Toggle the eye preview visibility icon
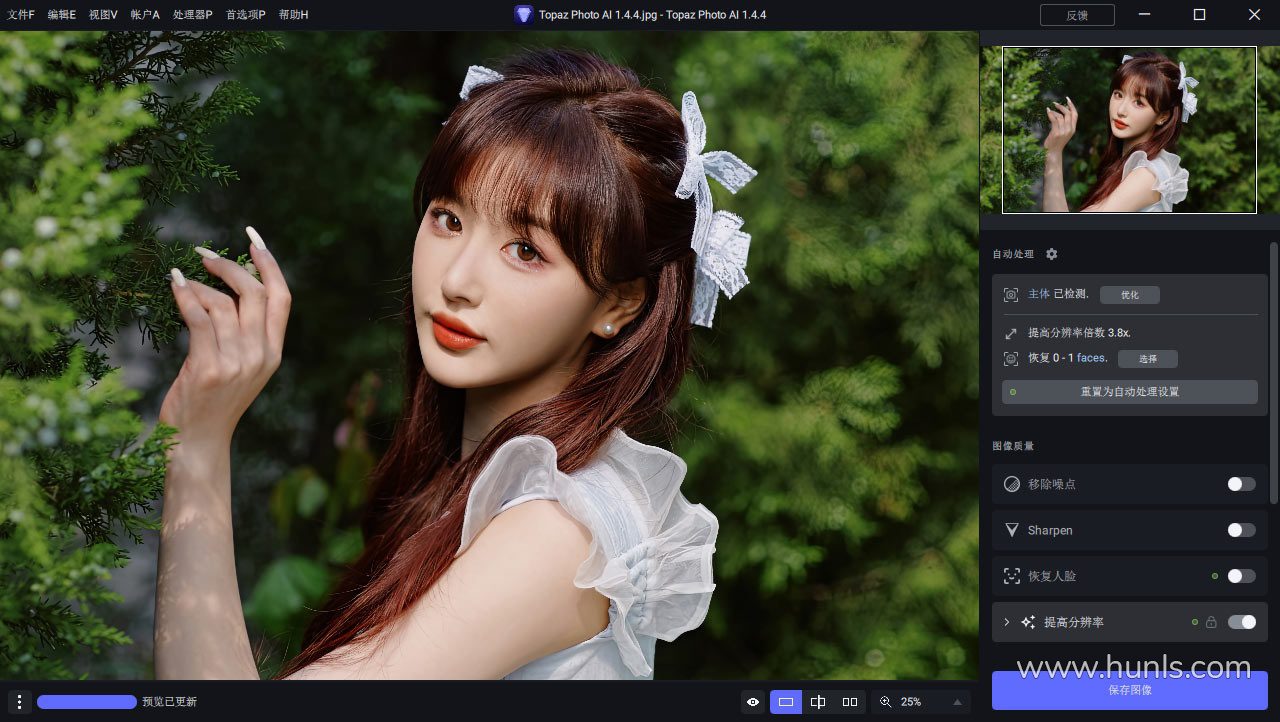The width and height of the screenshot is (1280, 722). pos(753,702)
